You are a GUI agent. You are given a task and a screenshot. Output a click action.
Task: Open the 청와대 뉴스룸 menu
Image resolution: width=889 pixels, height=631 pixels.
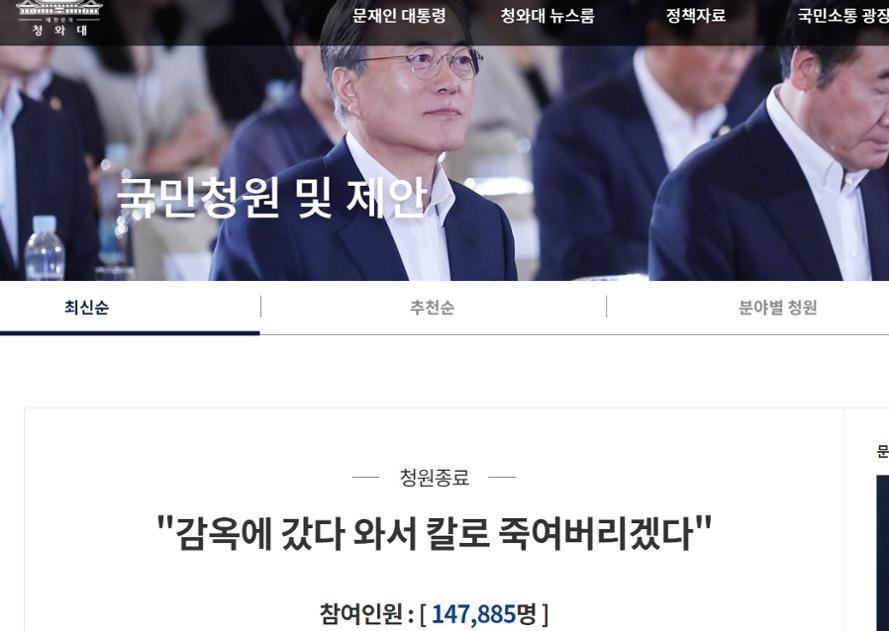click(x=548, y=15)
